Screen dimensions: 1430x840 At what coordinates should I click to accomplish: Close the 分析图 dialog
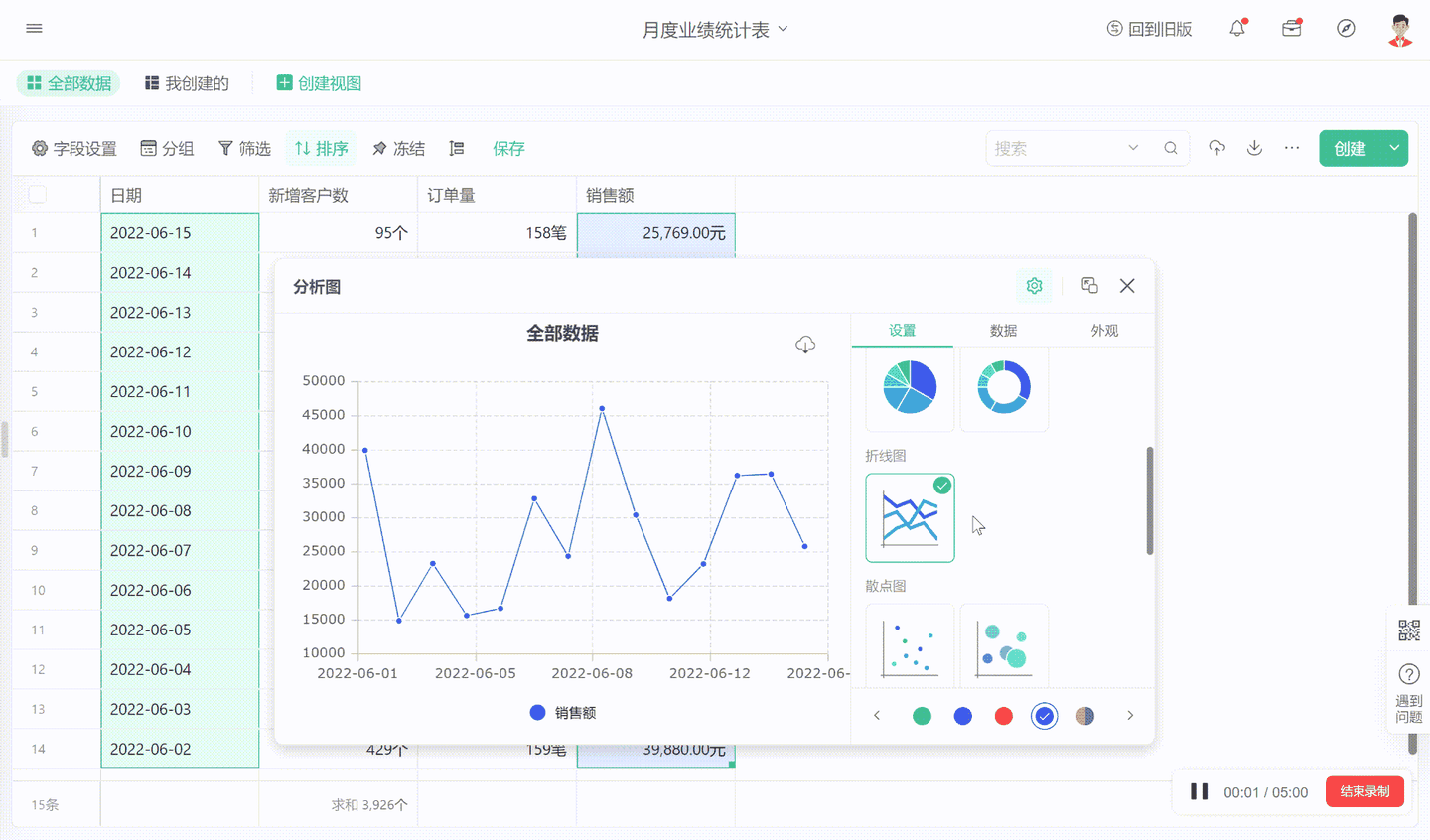tap(1127, 286)
